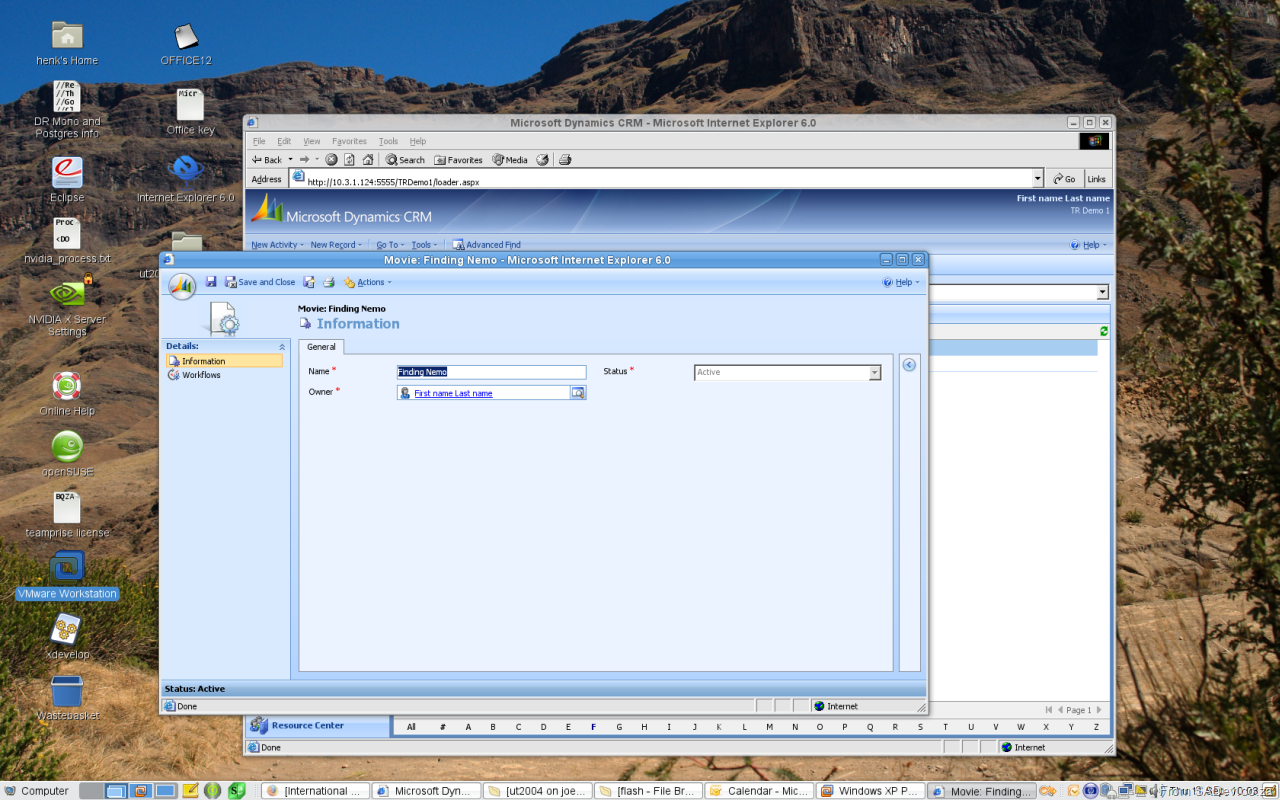Image resolution: width=1280 pixels, height=800 pixels.
Task: Open the View menu in Dynamics CRM browser
Action: click(312, 141)
